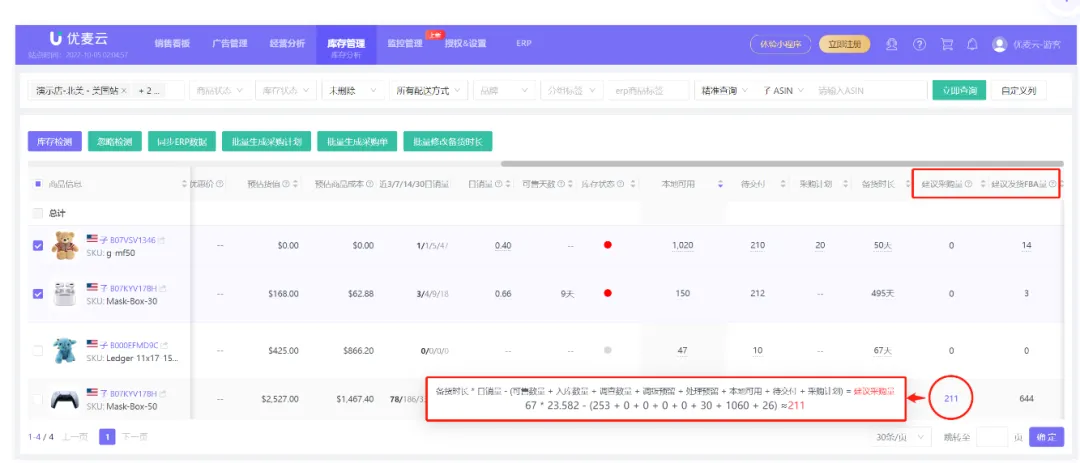
Task: Open the shopping cart icon
Action: (946, 45)
